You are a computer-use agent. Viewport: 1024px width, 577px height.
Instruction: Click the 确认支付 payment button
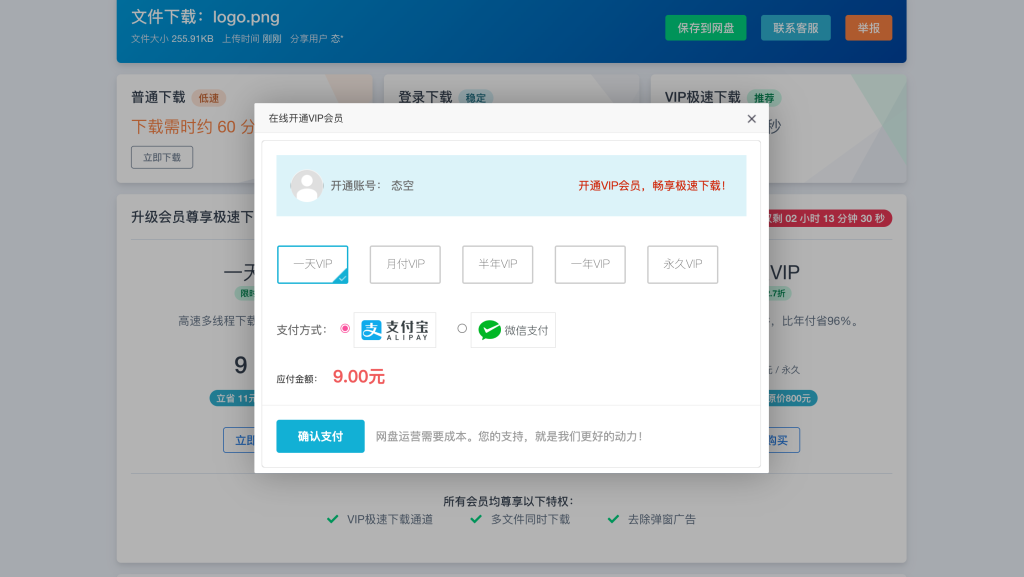320,436
